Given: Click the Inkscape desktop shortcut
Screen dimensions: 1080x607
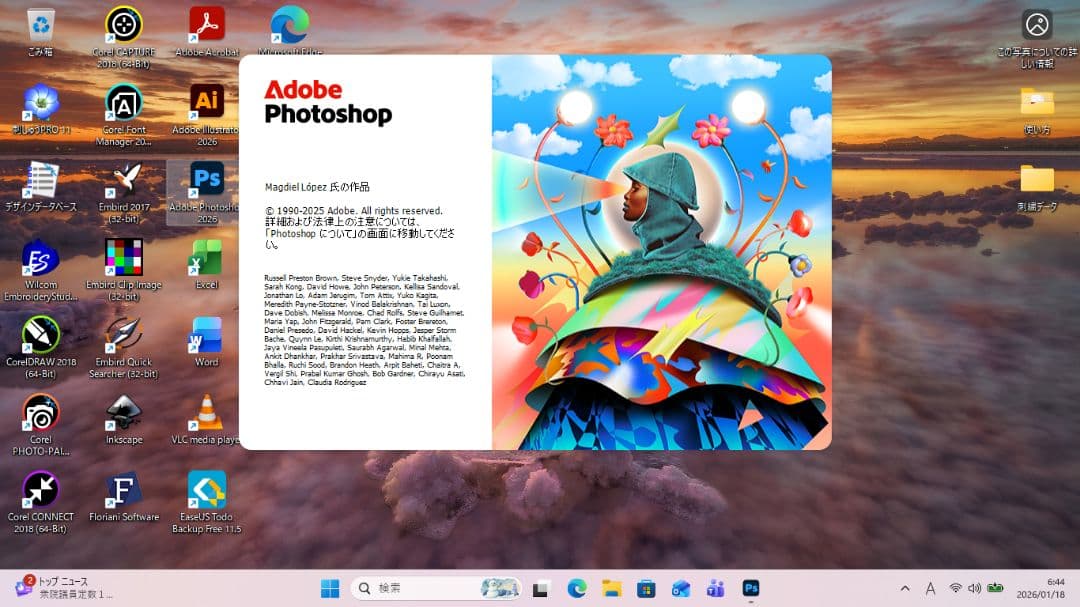Looking at the screenshot, I should pyautogui.click(x=124, y=413).
